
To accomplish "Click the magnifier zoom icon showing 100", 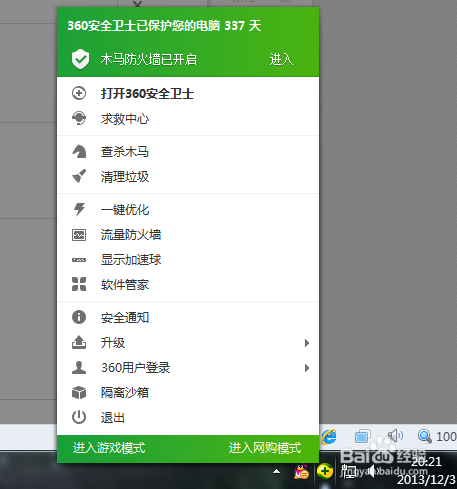I will pos(425,436).
